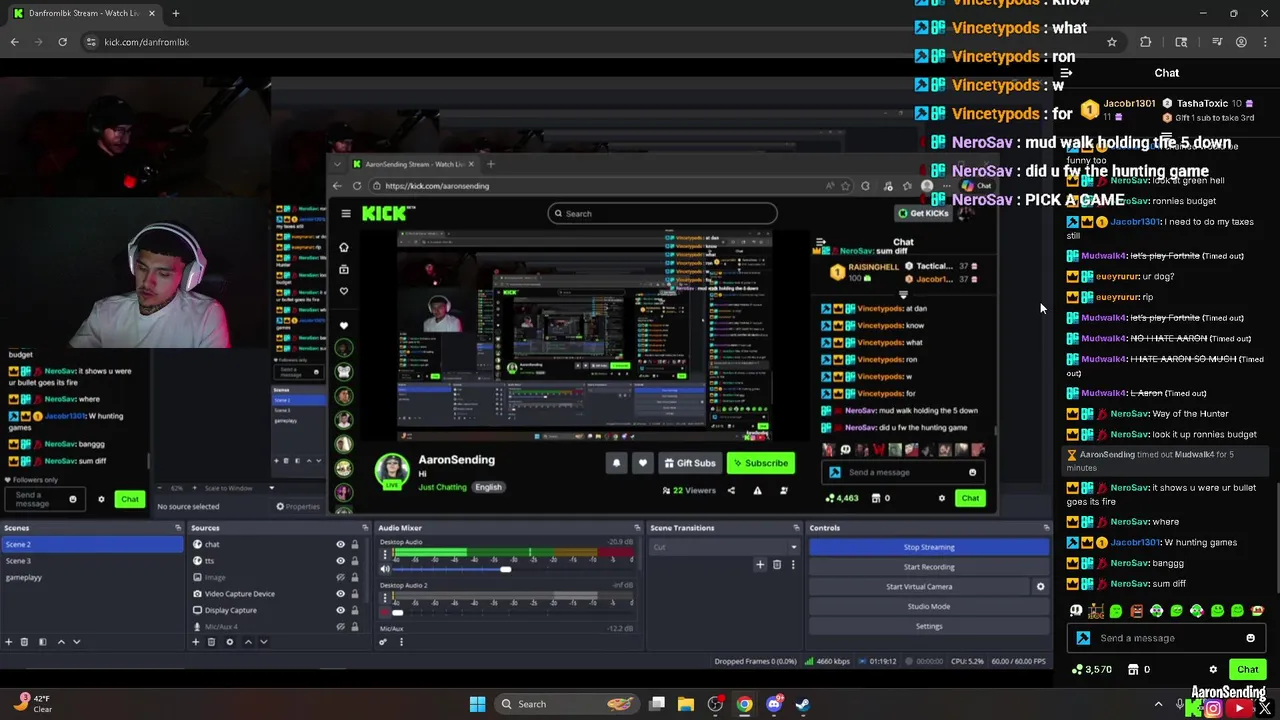Open Kick sidebar hamburger menu in AaronSending window

tap(346, 213)
